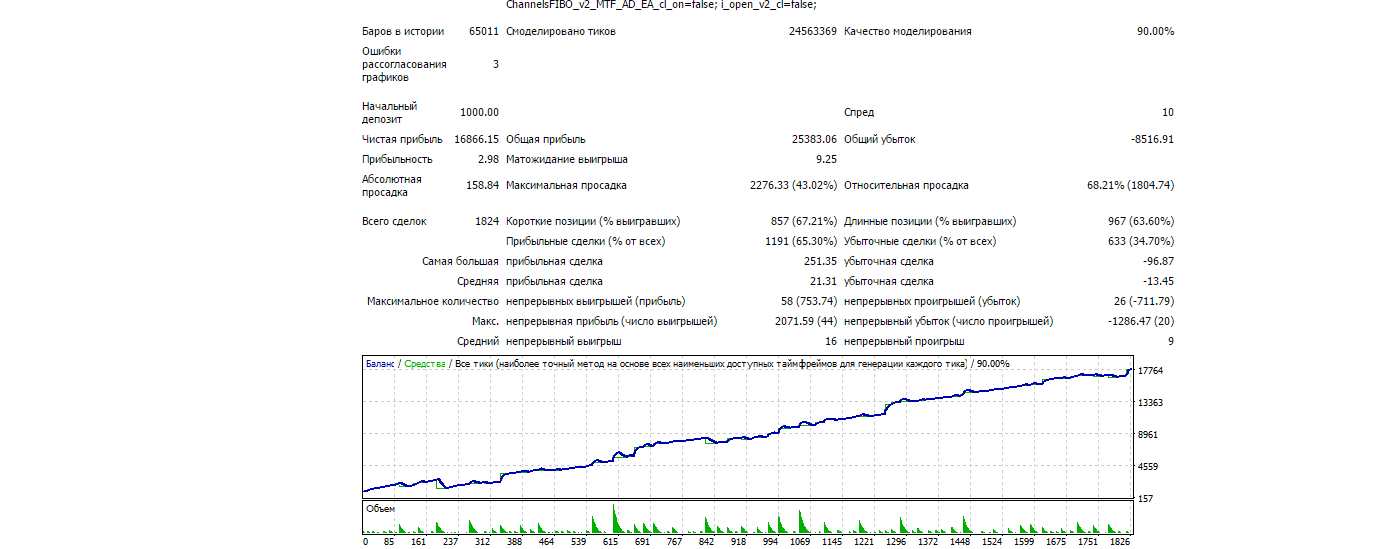Click the ChannelsFIBO parameters line at top
Screen dimensions: 1393x549
(661, 5)
